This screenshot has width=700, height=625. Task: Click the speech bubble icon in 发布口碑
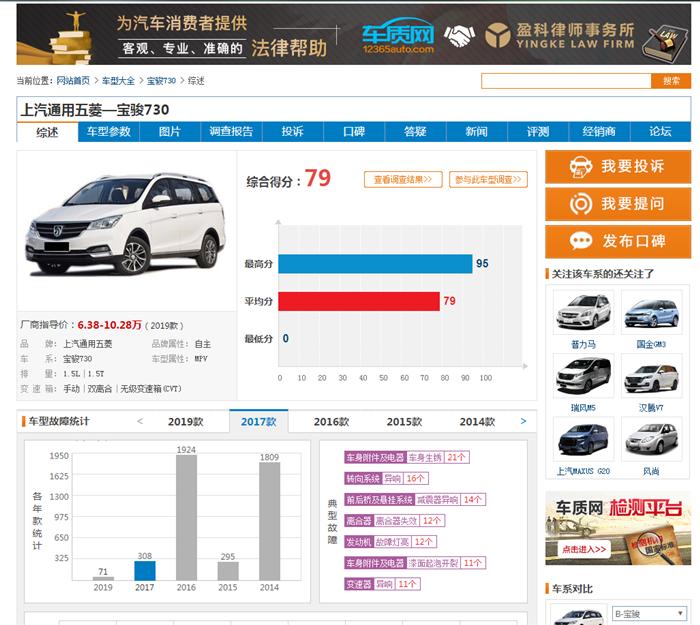[x=581, y=242]
